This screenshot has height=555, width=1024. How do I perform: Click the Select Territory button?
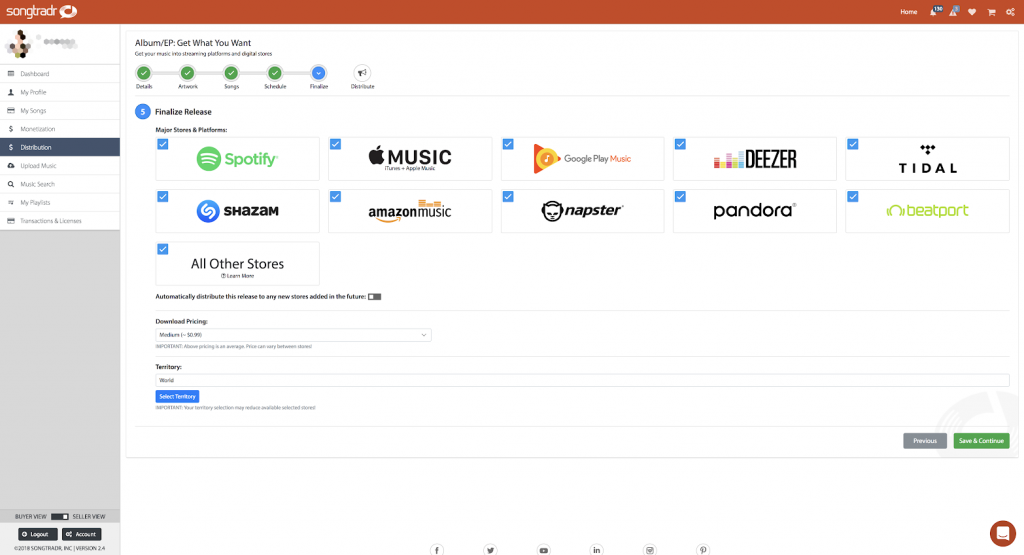pos(177,396)
